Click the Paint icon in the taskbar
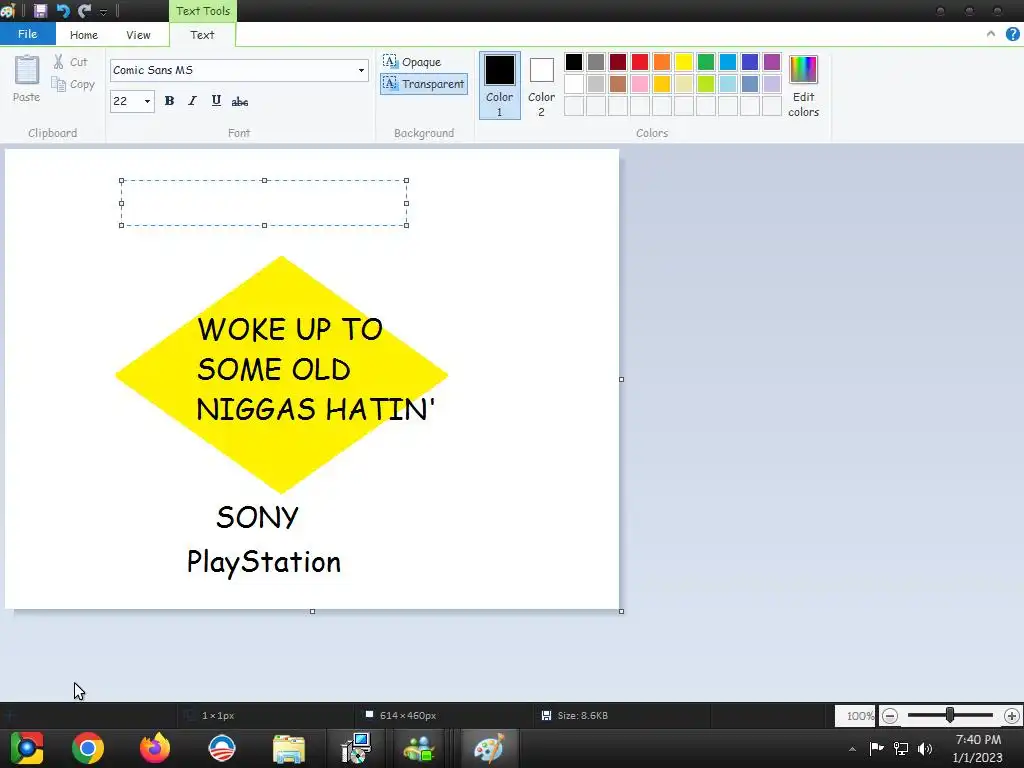This screenshot has height=768, width=1024. click(489, 748)
